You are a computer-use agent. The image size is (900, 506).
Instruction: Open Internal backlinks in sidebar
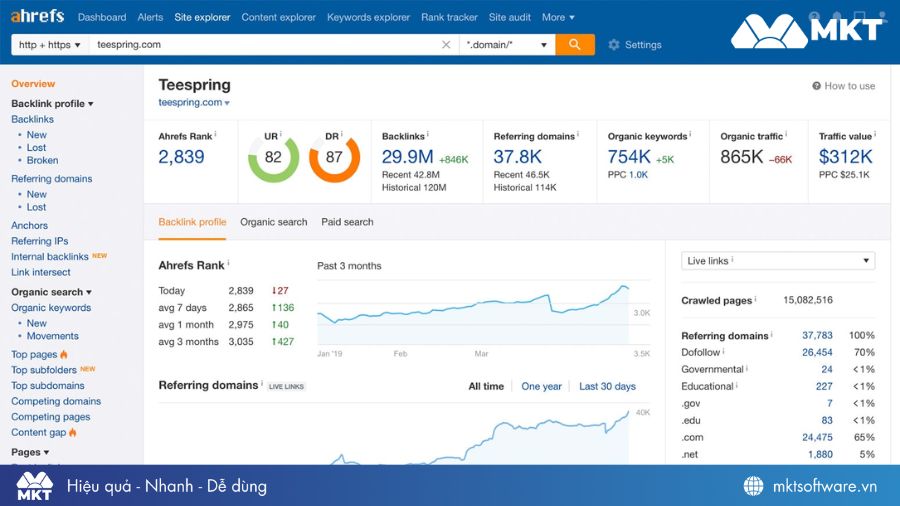tap(50, 256)
